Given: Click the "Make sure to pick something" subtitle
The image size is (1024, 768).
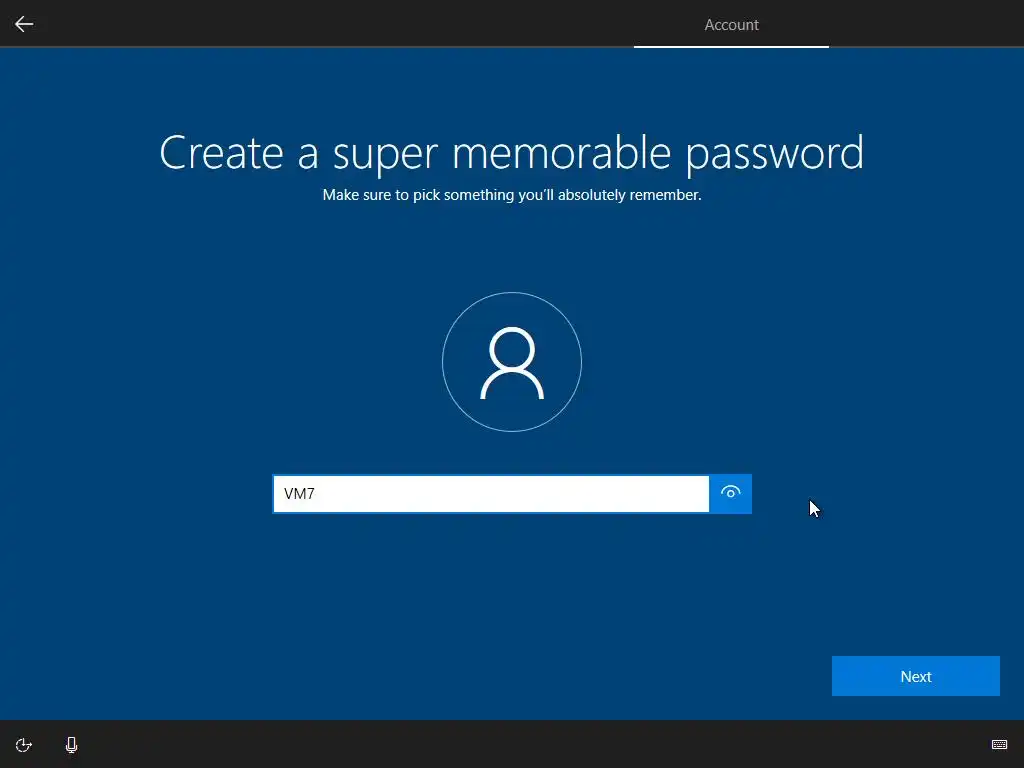Looking at the screenshot, I should point(512,195).
